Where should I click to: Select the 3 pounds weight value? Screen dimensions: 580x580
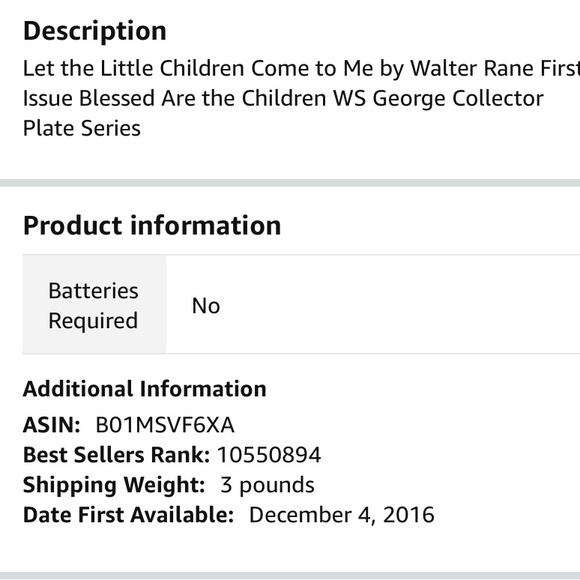point(267,485)
